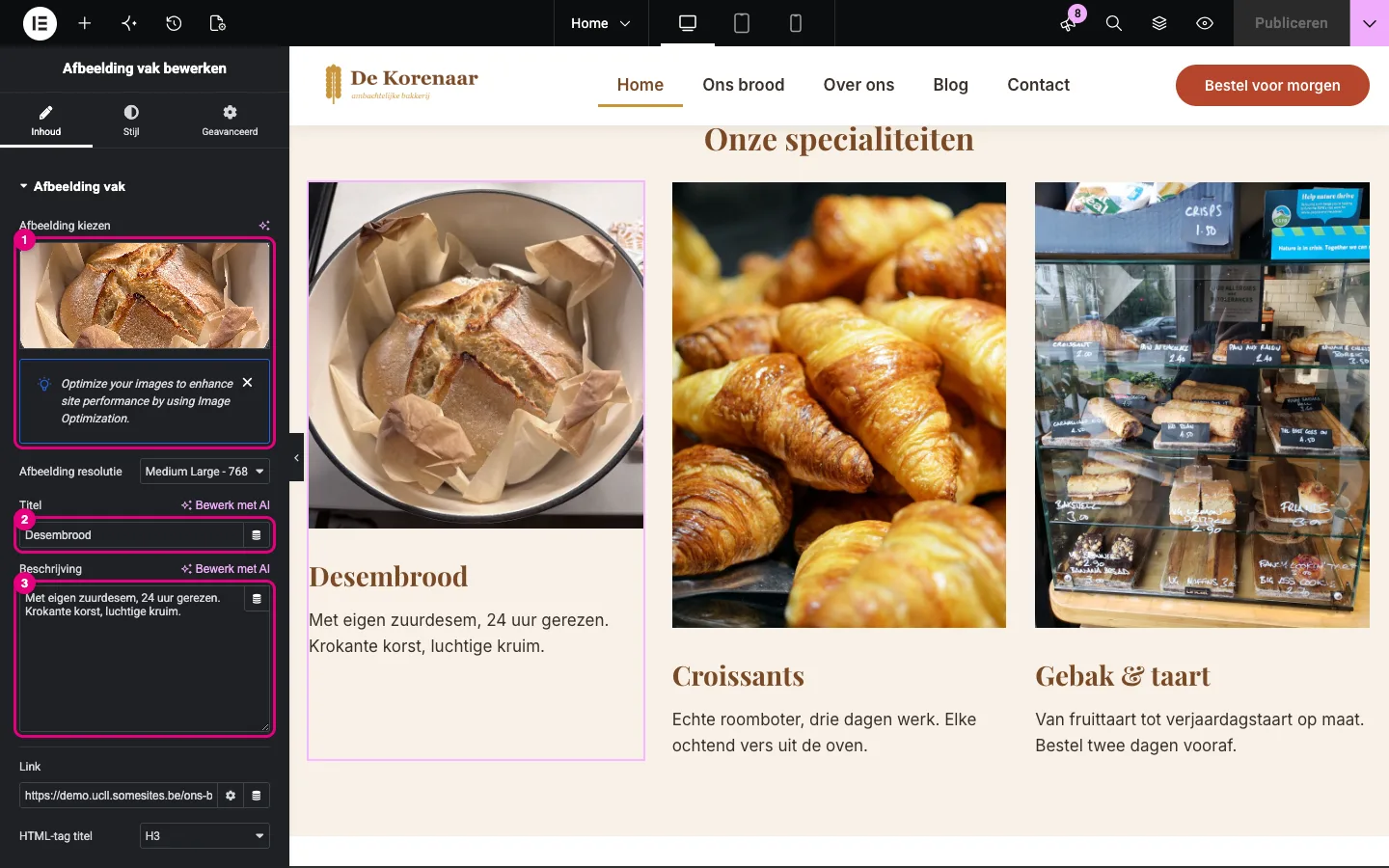The image size is (1389, 868).
Task: Collapse the editor panel with arrow handle
Action: coord(296,458)
